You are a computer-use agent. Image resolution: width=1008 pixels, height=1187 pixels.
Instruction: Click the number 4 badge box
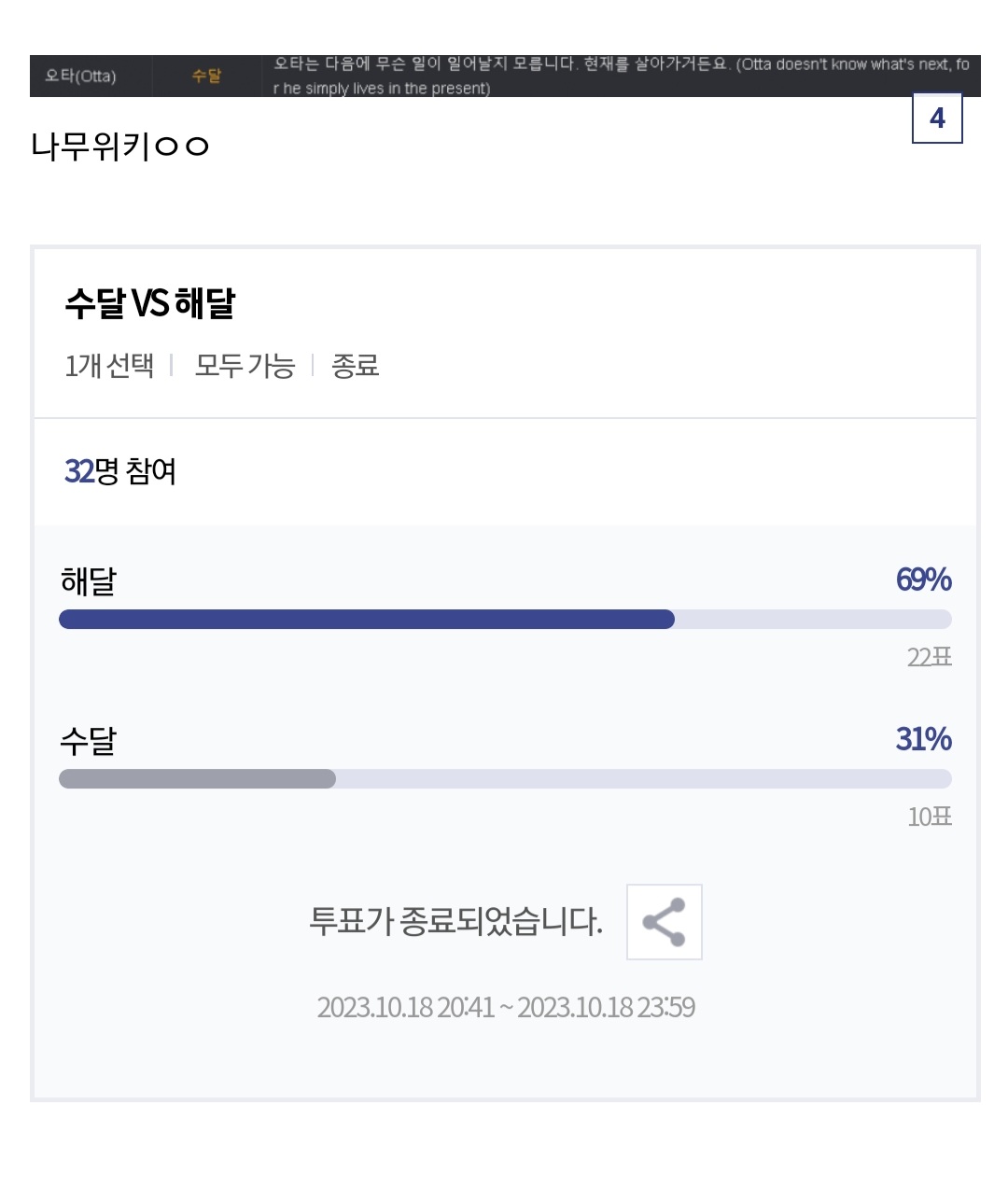pyautogui.click(x=936, y=119)
